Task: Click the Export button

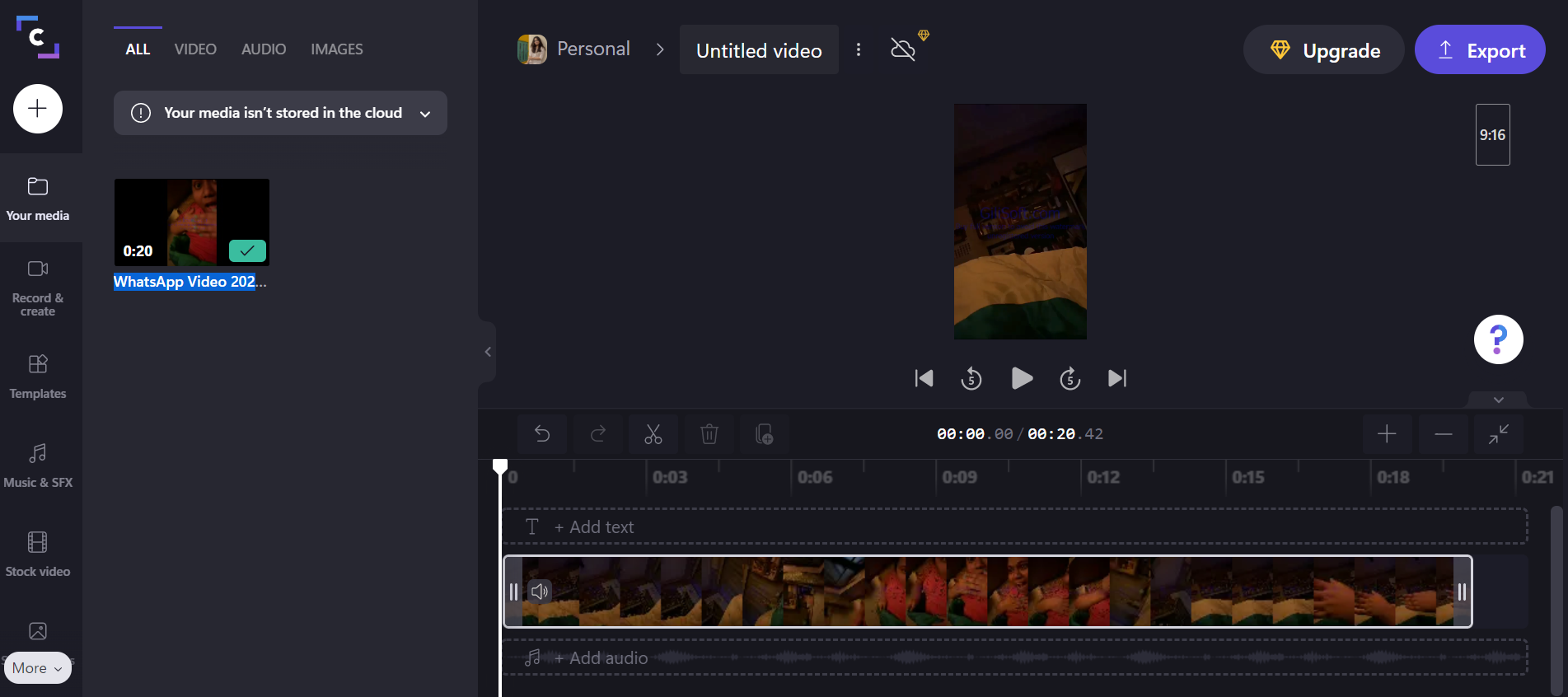Action: pyautogui.click(x=1480, y=50)
